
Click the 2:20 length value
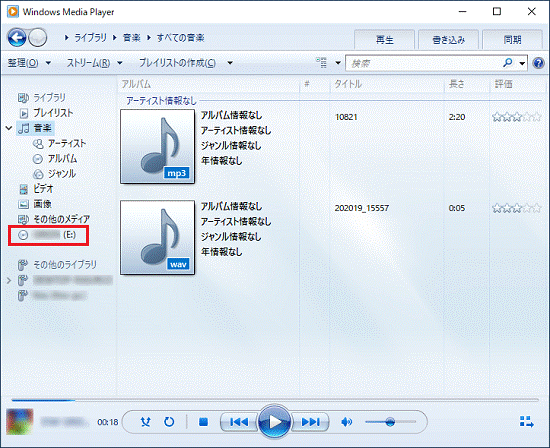pyautogui.click(x=457, y=117)
